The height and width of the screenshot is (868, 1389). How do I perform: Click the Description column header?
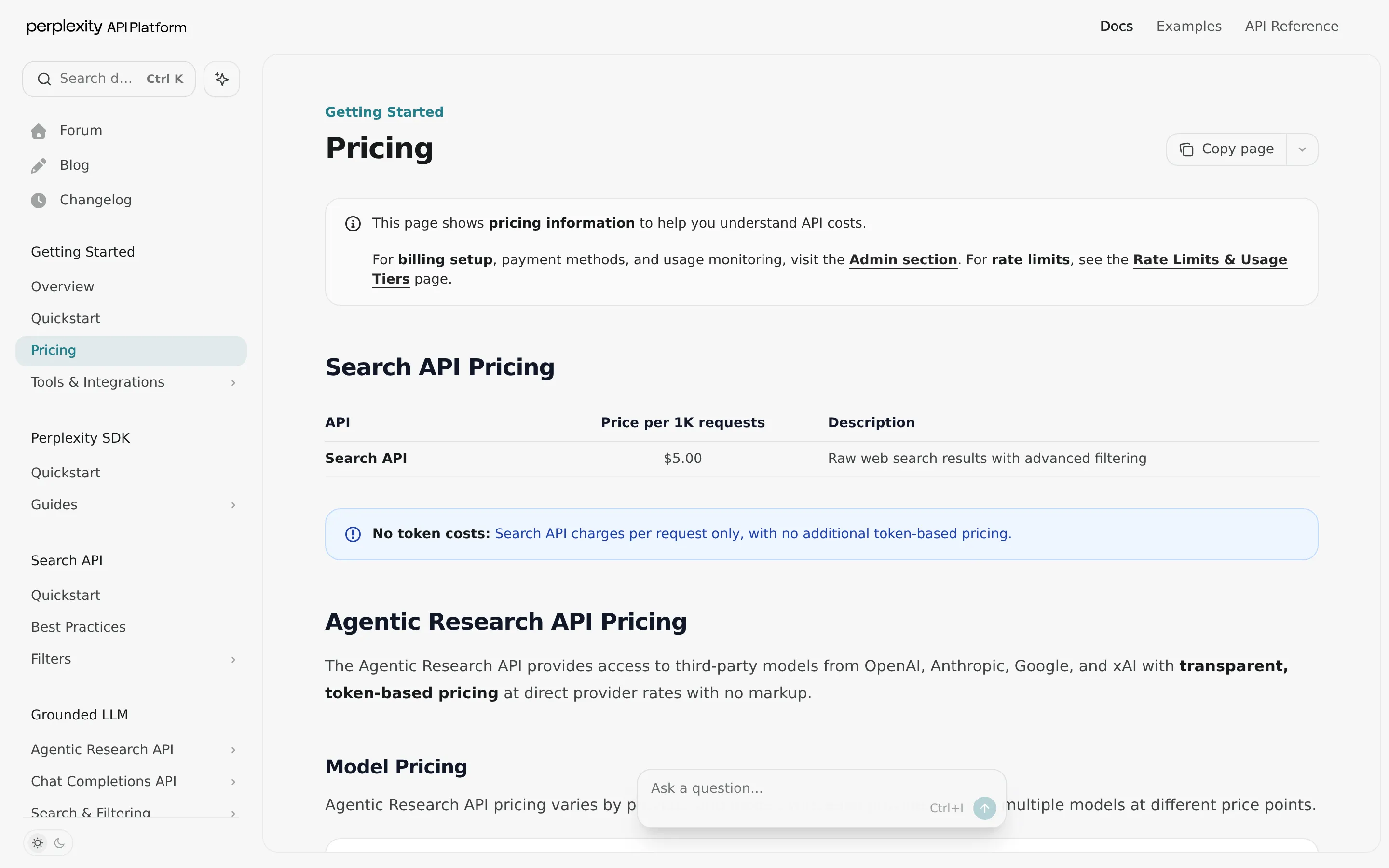[871, 423]
